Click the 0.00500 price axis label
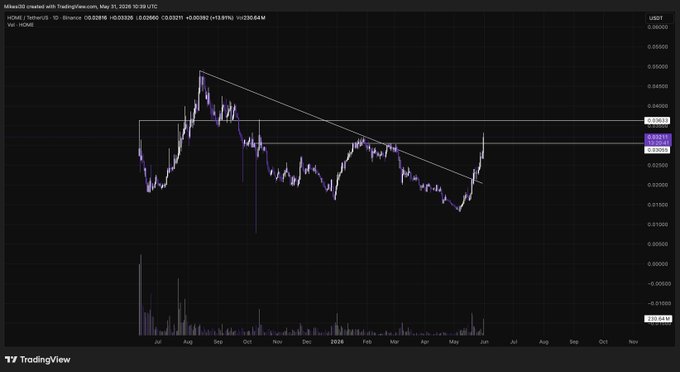The width and height of the screenshot is (680, 372). [x=657, y=244]
